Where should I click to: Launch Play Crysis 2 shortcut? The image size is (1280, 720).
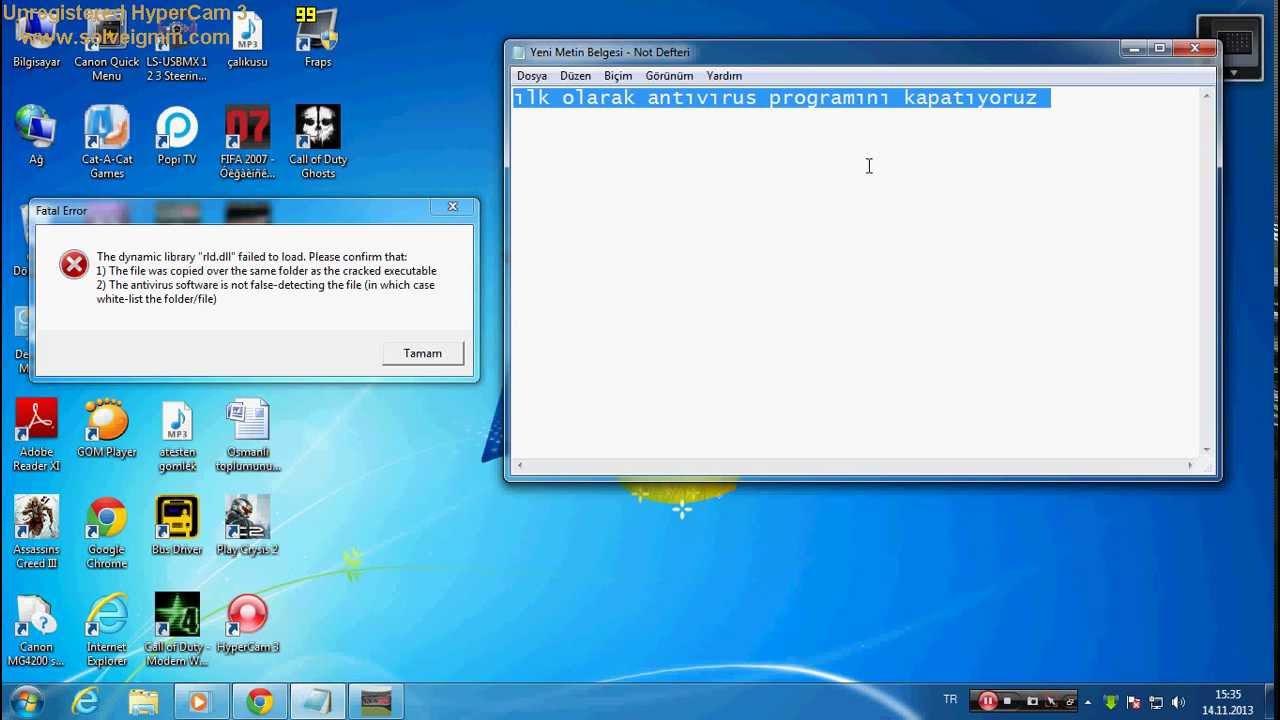[247, 526]
